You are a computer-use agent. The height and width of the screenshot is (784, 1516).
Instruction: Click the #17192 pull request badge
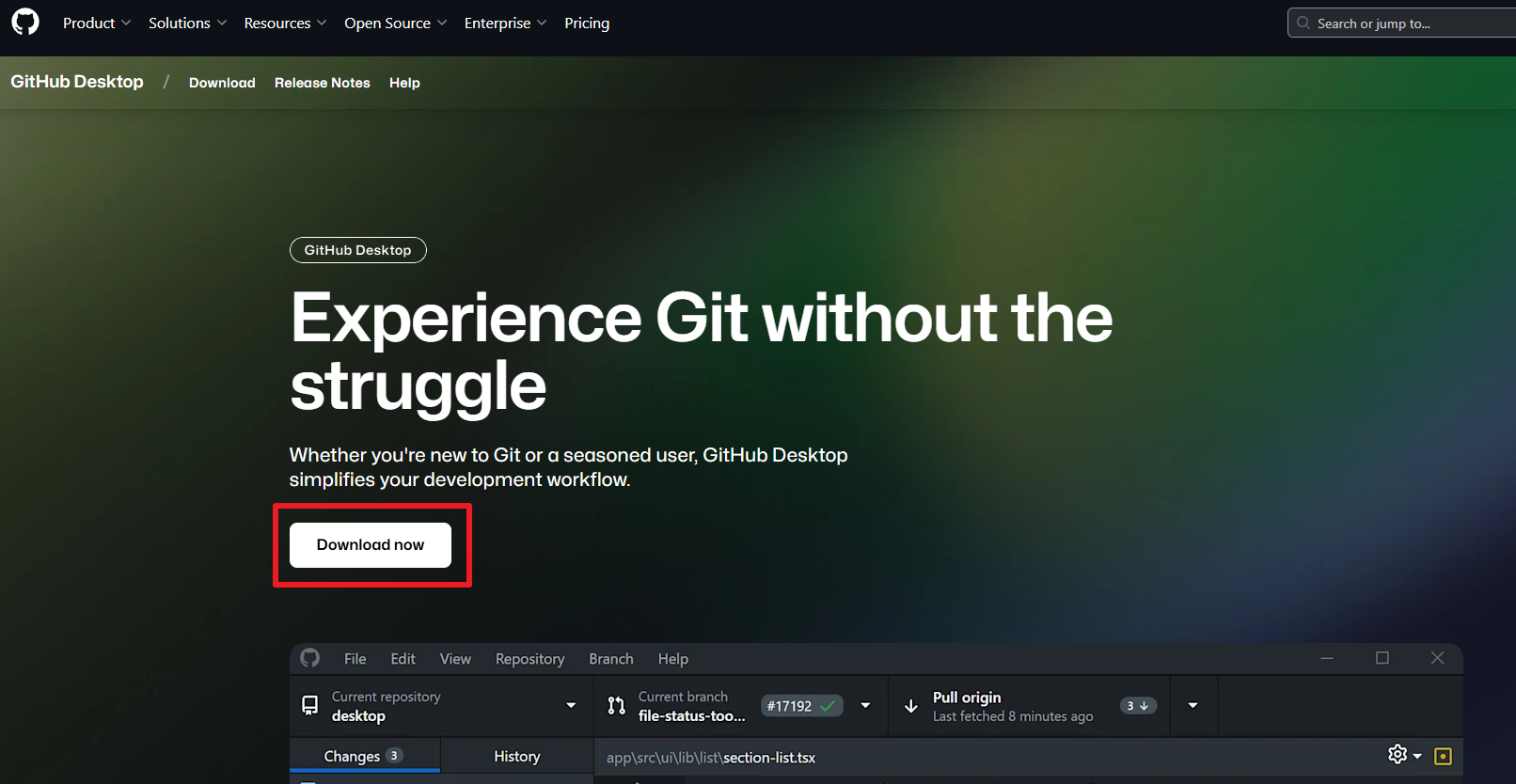pos(801,706)
